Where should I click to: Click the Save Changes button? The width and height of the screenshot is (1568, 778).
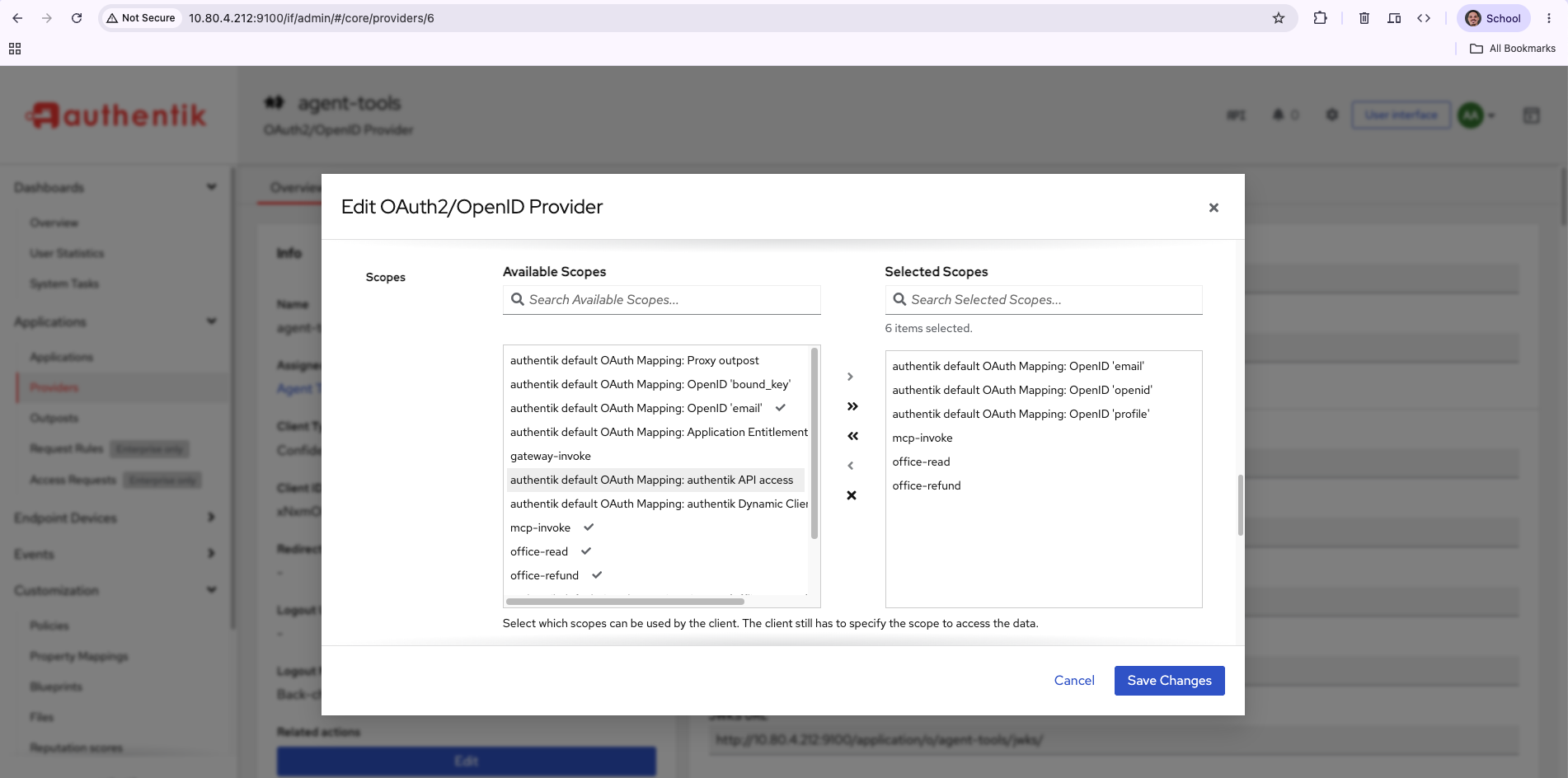pyautogui.click(x=1169, y=681)
